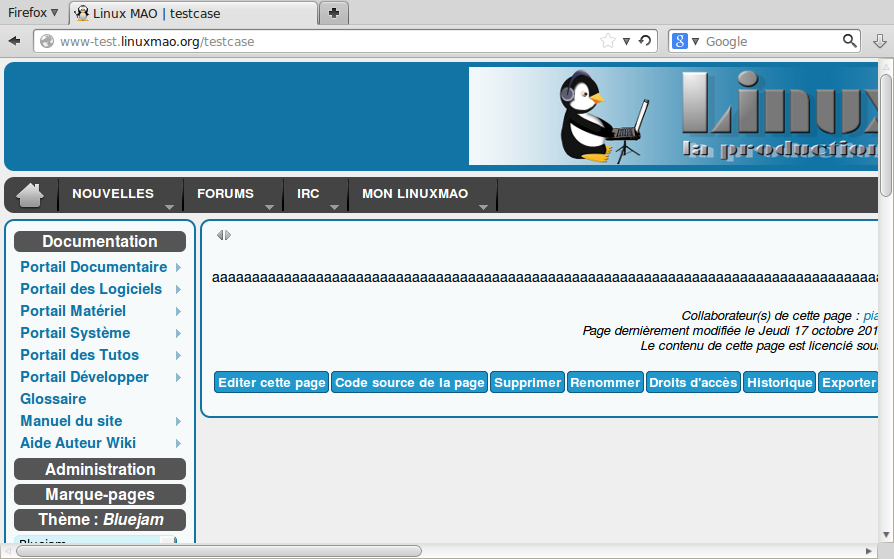The height and width of the screenshot is (559, 894).
Task: Click the collaborator name link
Action: [871, 315]
